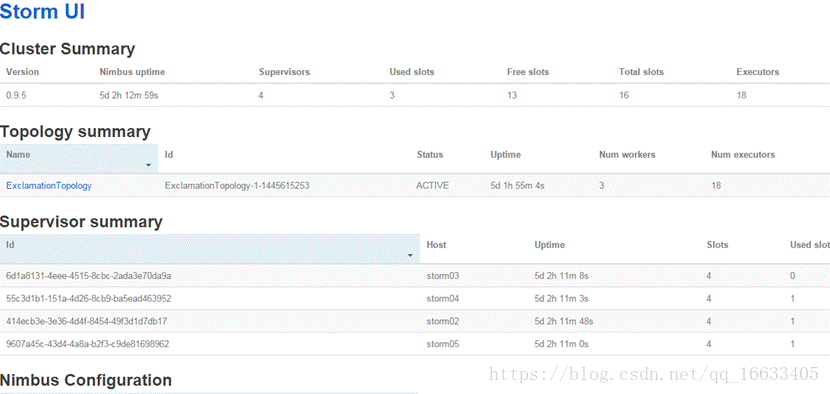
Task: Click the Free slots header
Action: [528, 71]
